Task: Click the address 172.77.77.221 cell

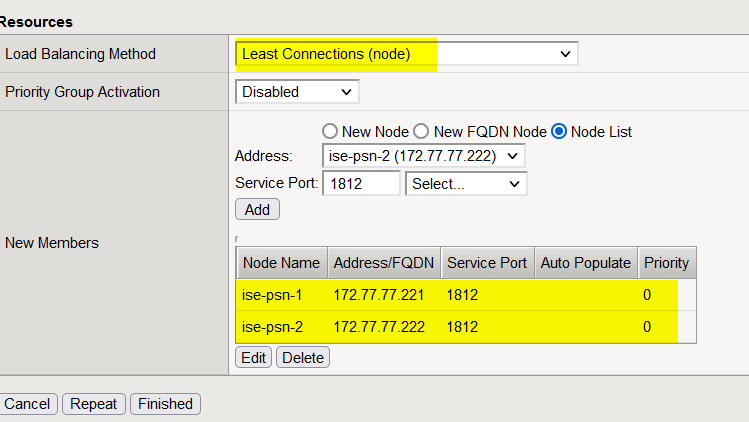Action: click(x=379, y=295)
